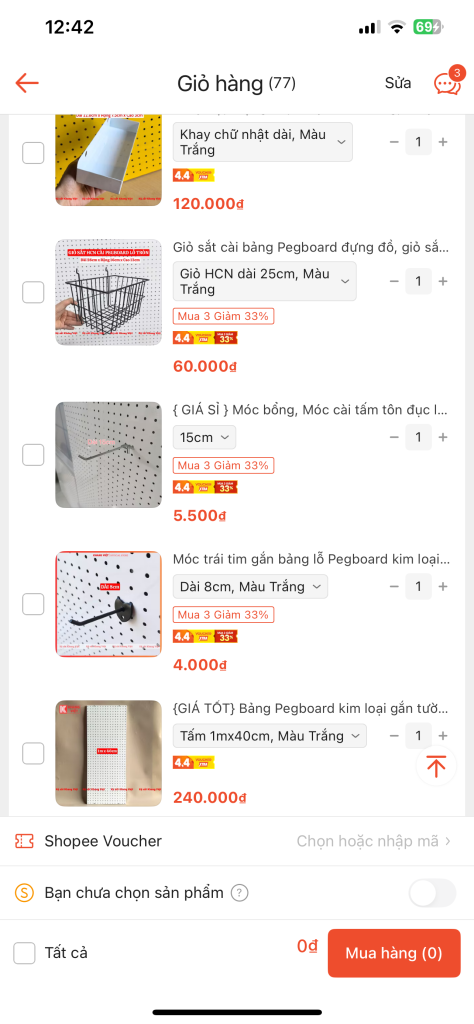474x1024 pixels.
Task: Decrease quantity of Dài 8cm hook item
Action: tap(394, 586)
